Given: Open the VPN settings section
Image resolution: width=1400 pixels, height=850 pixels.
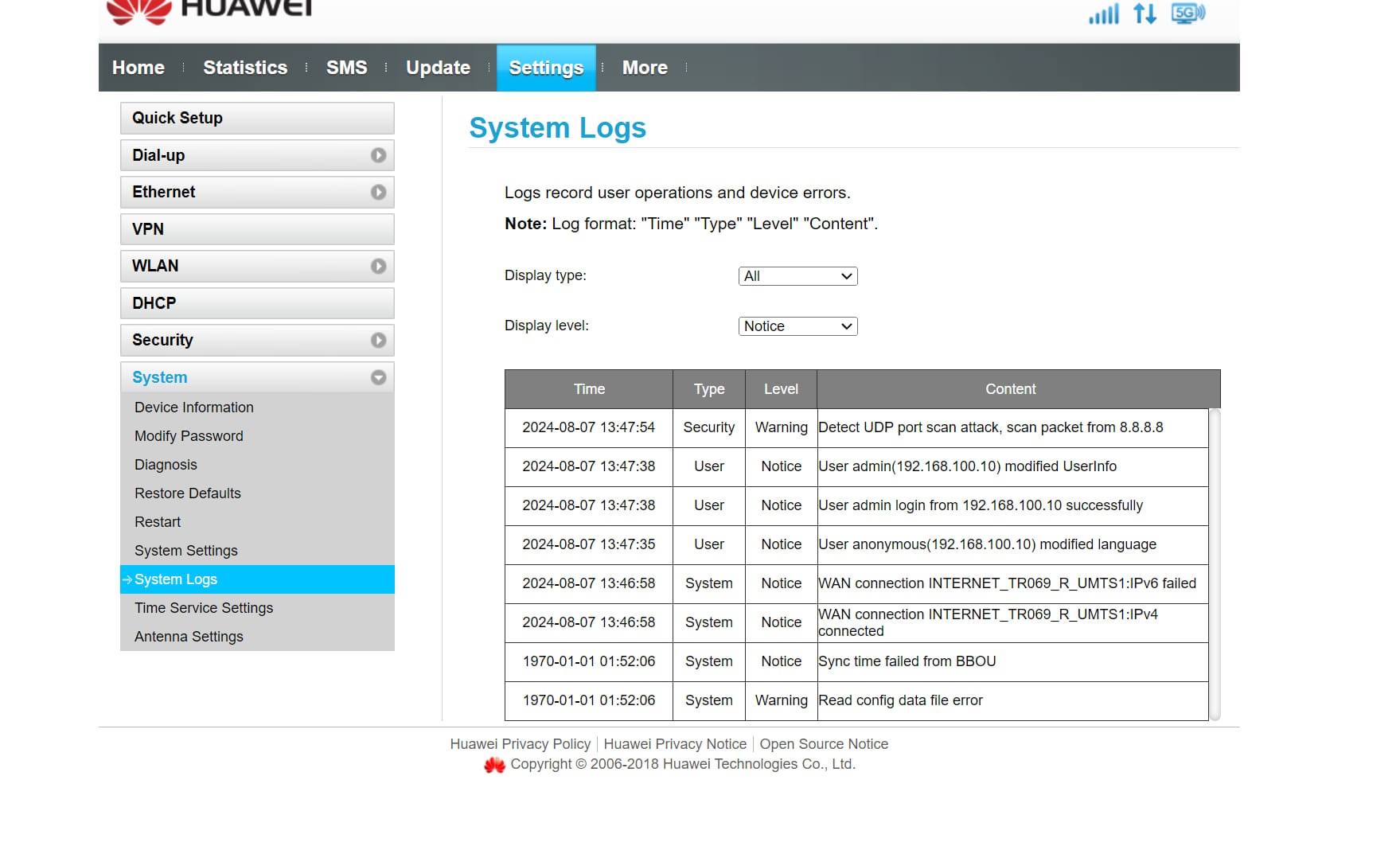Looking at the screenshot, I should point(257,229).
